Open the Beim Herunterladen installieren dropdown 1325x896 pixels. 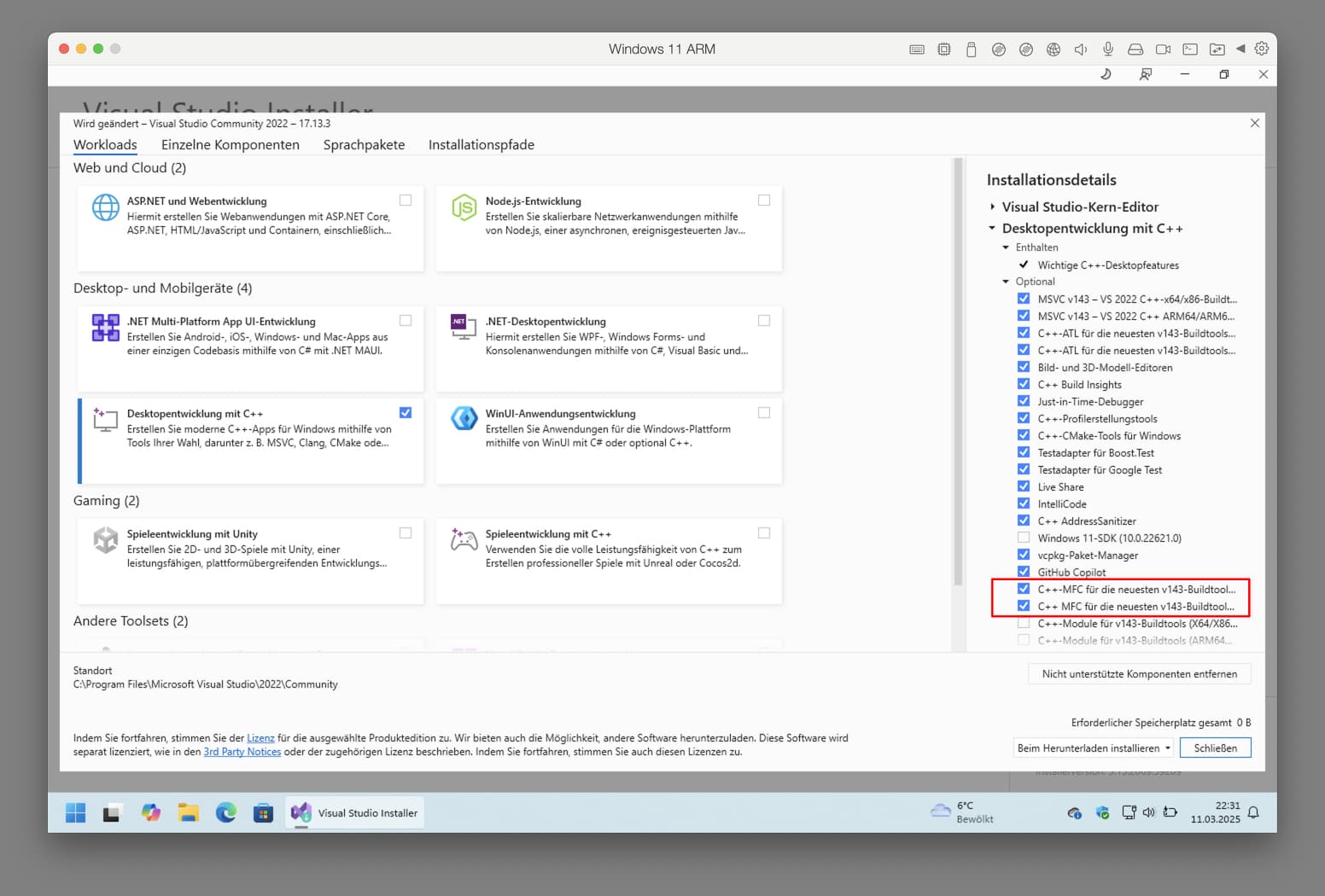[x=1094, y=748]
